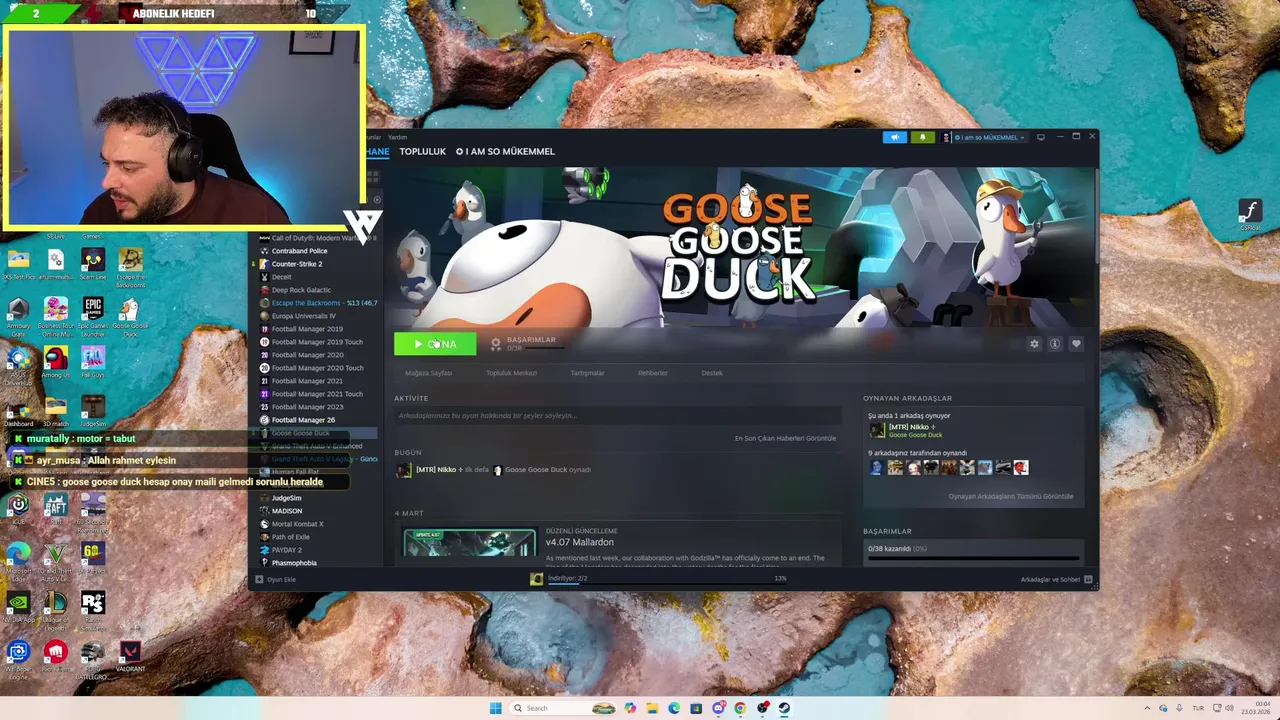Click the Armoury Crate desktop icon
The image size is (1280, 720).
pos(18,315)
